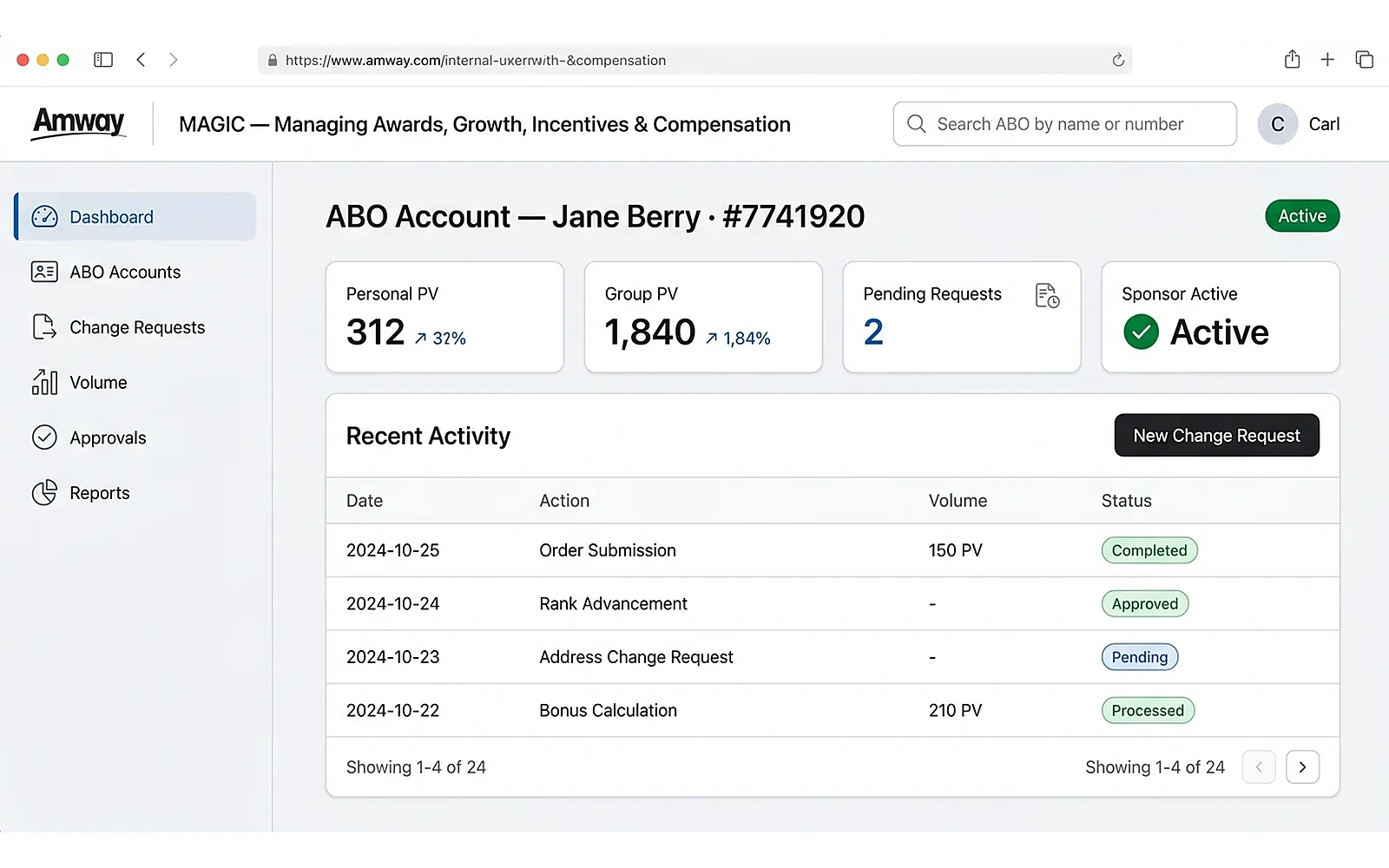The height and width of the screenshot is (868, 1389).
Task: Go to next page of Recent Activity
Action: (x=1302, y=767)
